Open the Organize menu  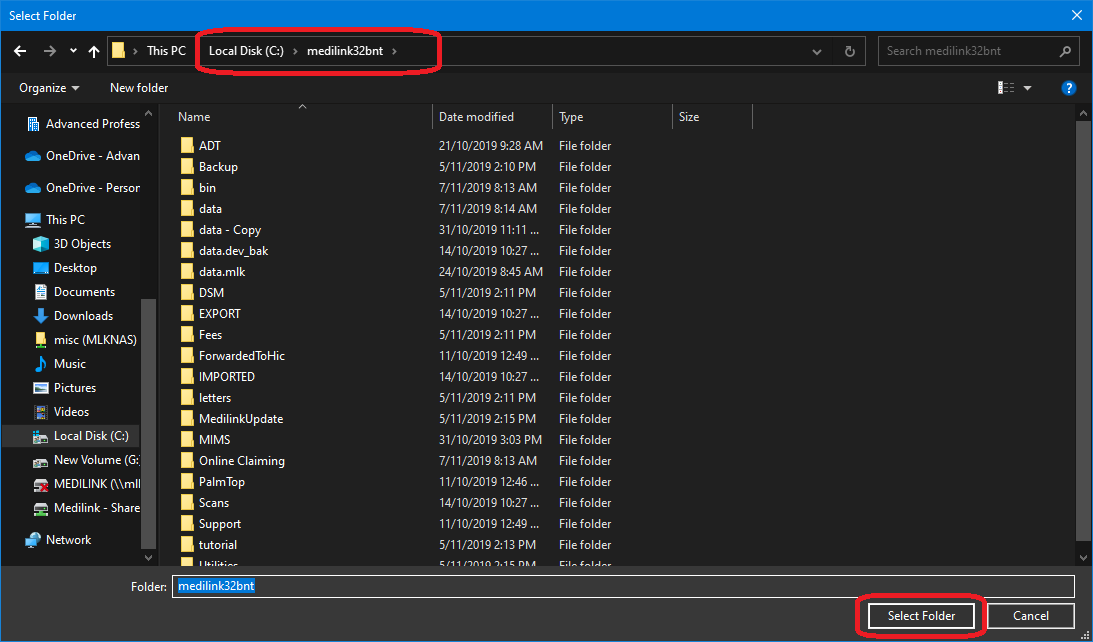point(49,88)
